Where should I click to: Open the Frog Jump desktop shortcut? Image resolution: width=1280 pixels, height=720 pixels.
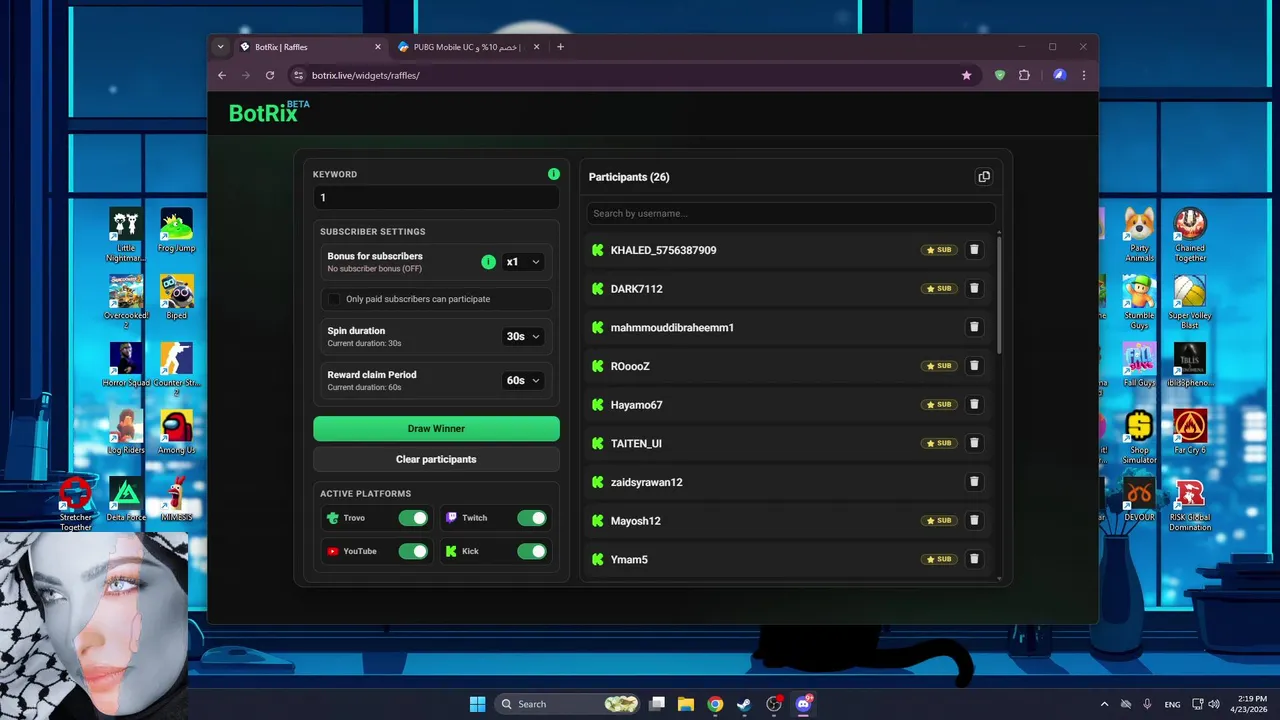coord(177,231)
